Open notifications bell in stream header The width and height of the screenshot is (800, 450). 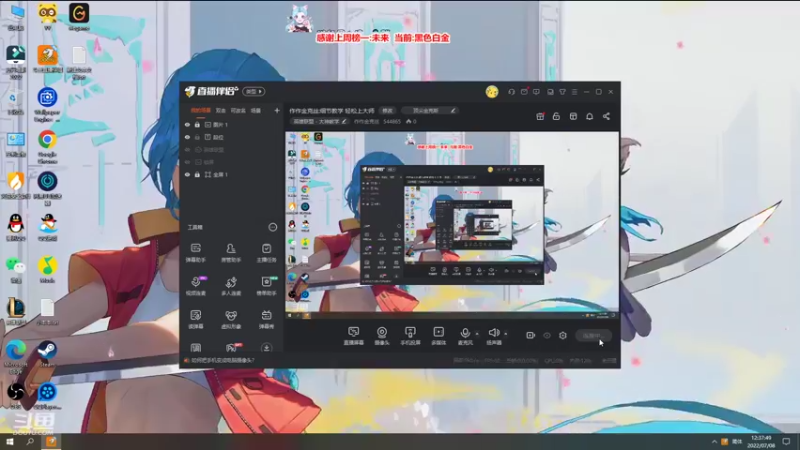(589, 116)
